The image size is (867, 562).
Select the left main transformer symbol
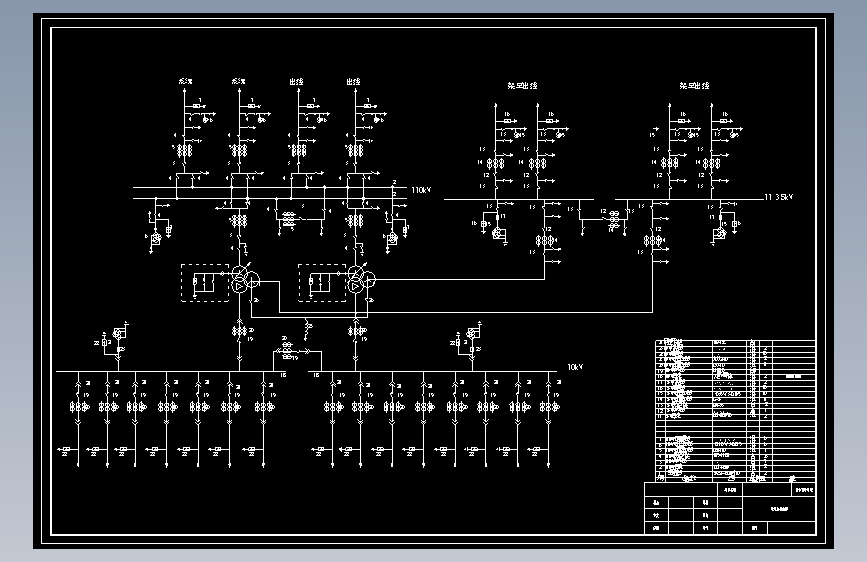click(x=245, y=279)
